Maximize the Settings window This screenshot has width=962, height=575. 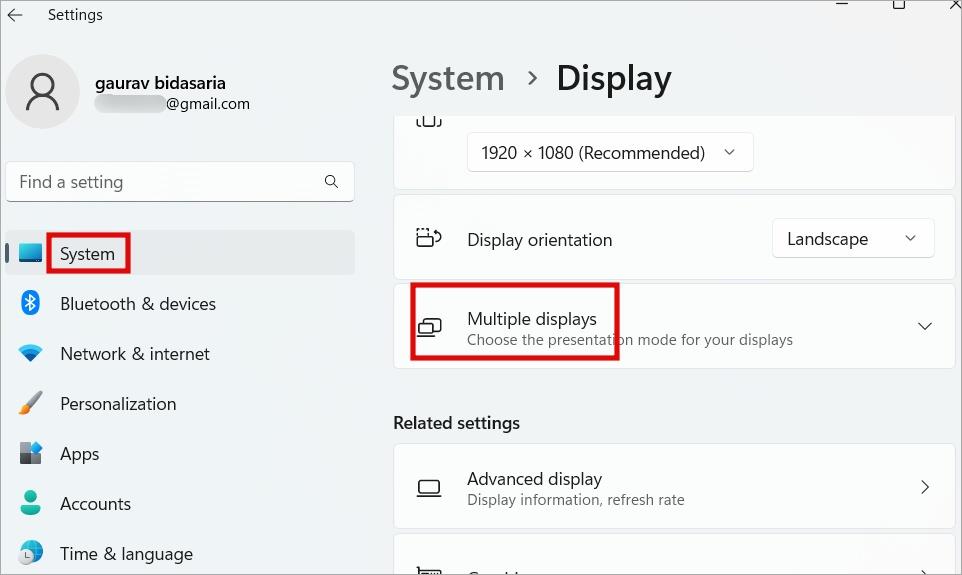click(x=899, y=5)
